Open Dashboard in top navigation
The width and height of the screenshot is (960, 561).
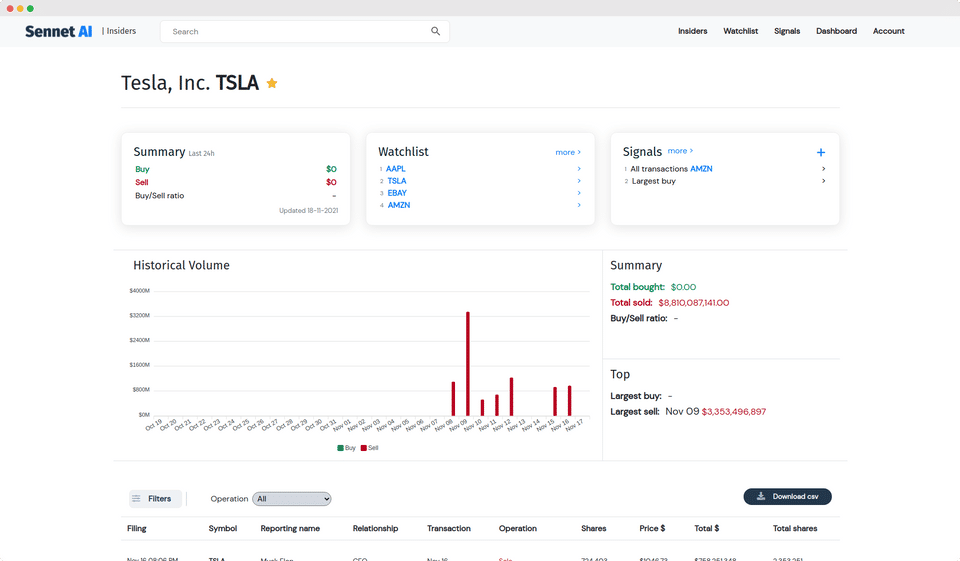836,31
